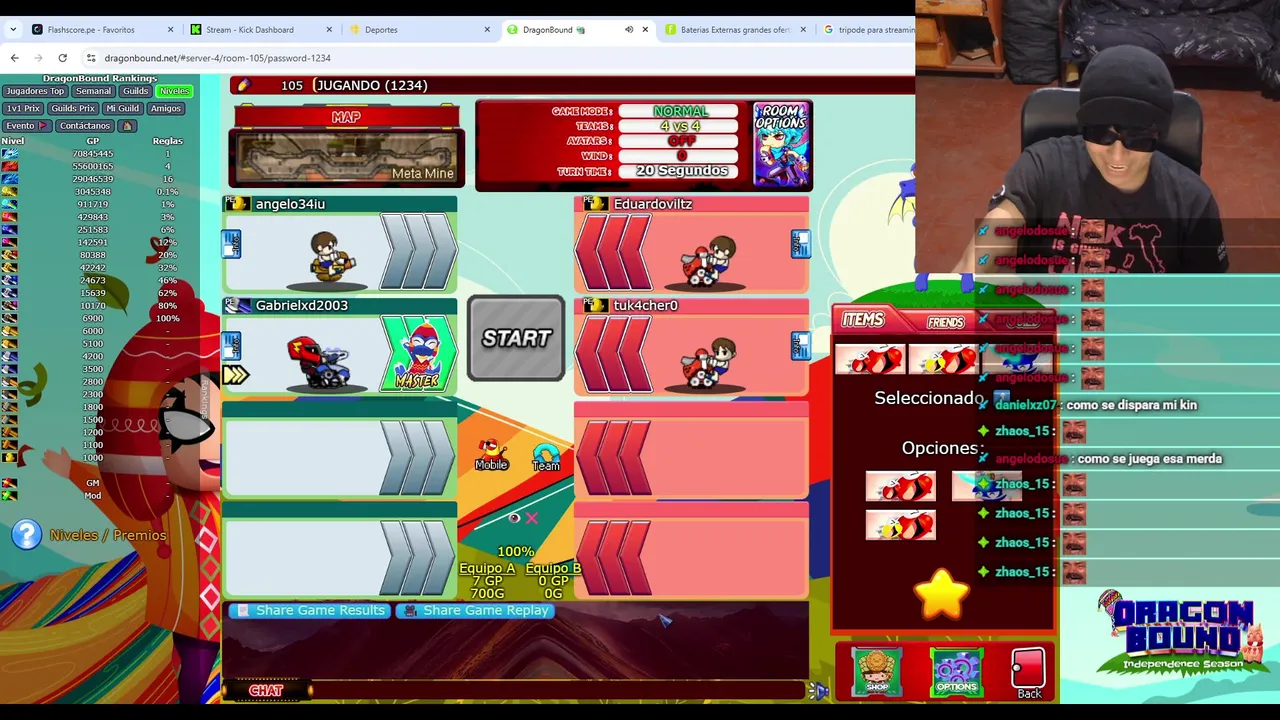Image resolution: width=1280 pixels, height=720 pixels.
Task: Click the Gabrielxd2003 MASTER badge
Action: tap(418, 353)
